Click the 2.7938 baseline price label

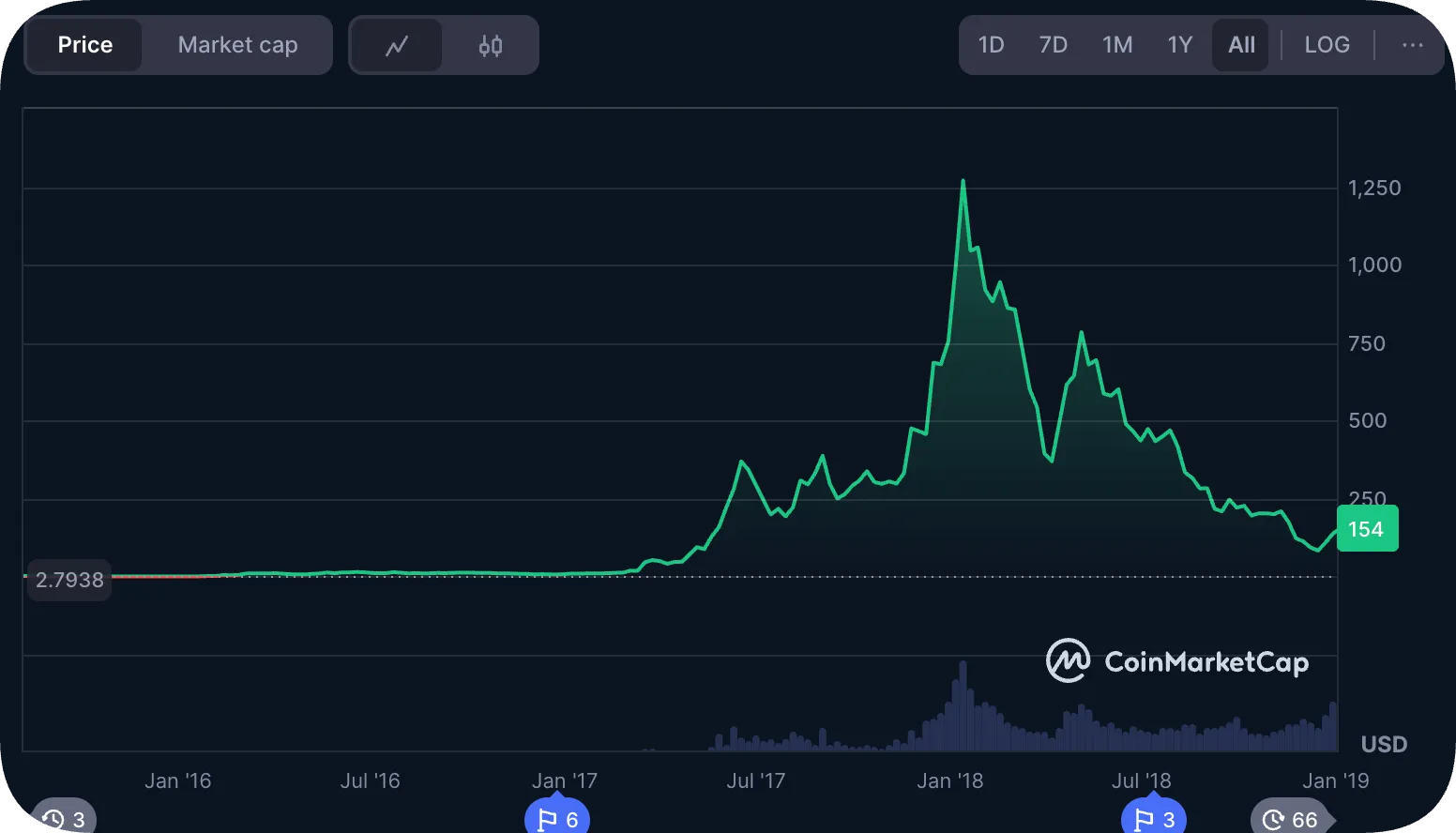pos(68,580)
